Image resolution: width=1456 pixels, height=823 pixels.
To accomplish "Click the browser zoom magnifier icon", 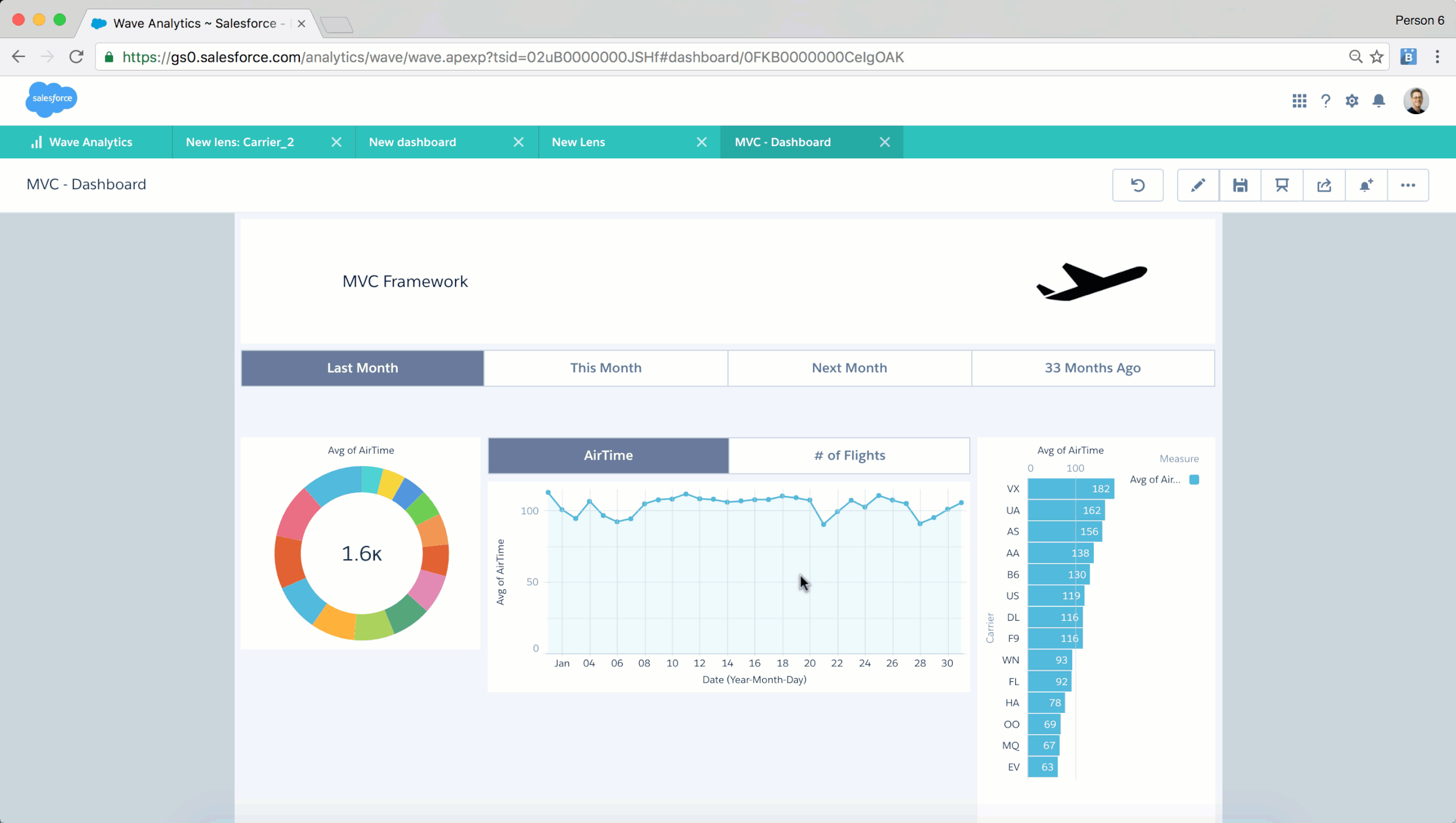I will 1356,56.
